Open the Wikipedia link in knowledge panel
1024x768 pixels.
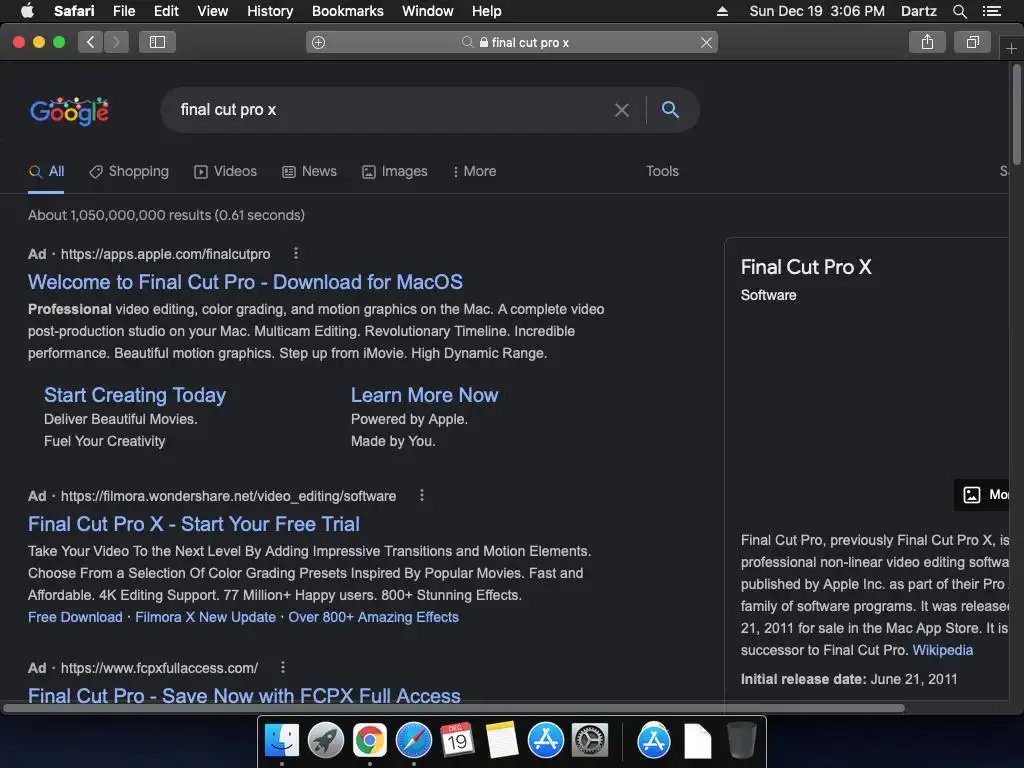pos(942,650)
